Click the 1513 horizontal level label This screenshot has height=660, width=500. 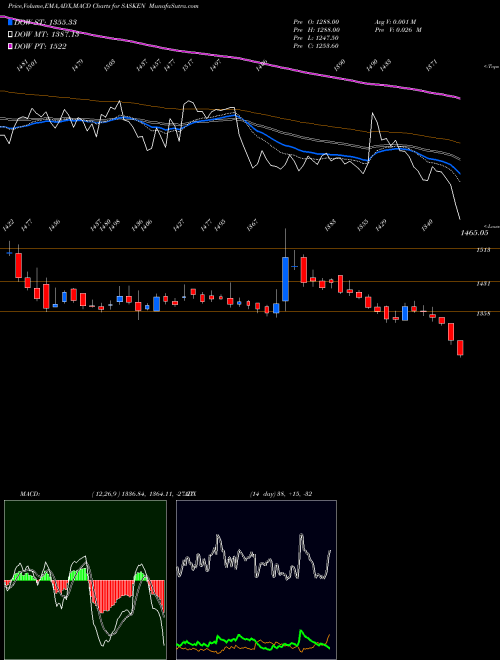[483, 250]
